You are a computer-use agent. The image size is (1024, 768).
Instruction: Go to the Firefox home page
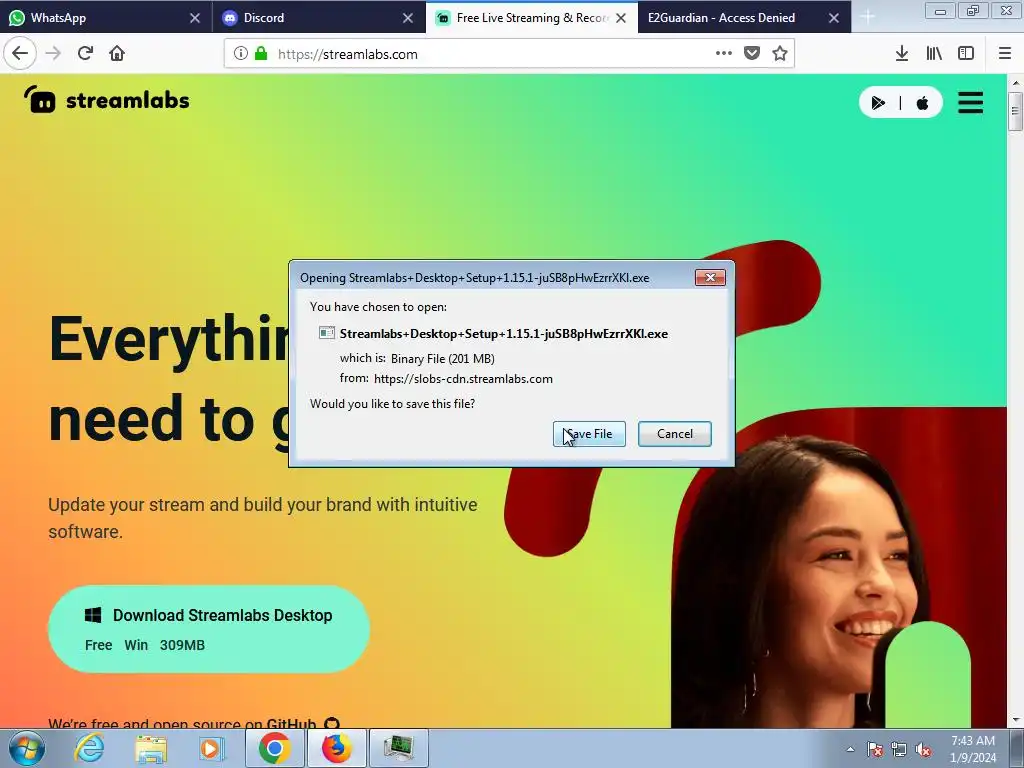pos(117,54)
